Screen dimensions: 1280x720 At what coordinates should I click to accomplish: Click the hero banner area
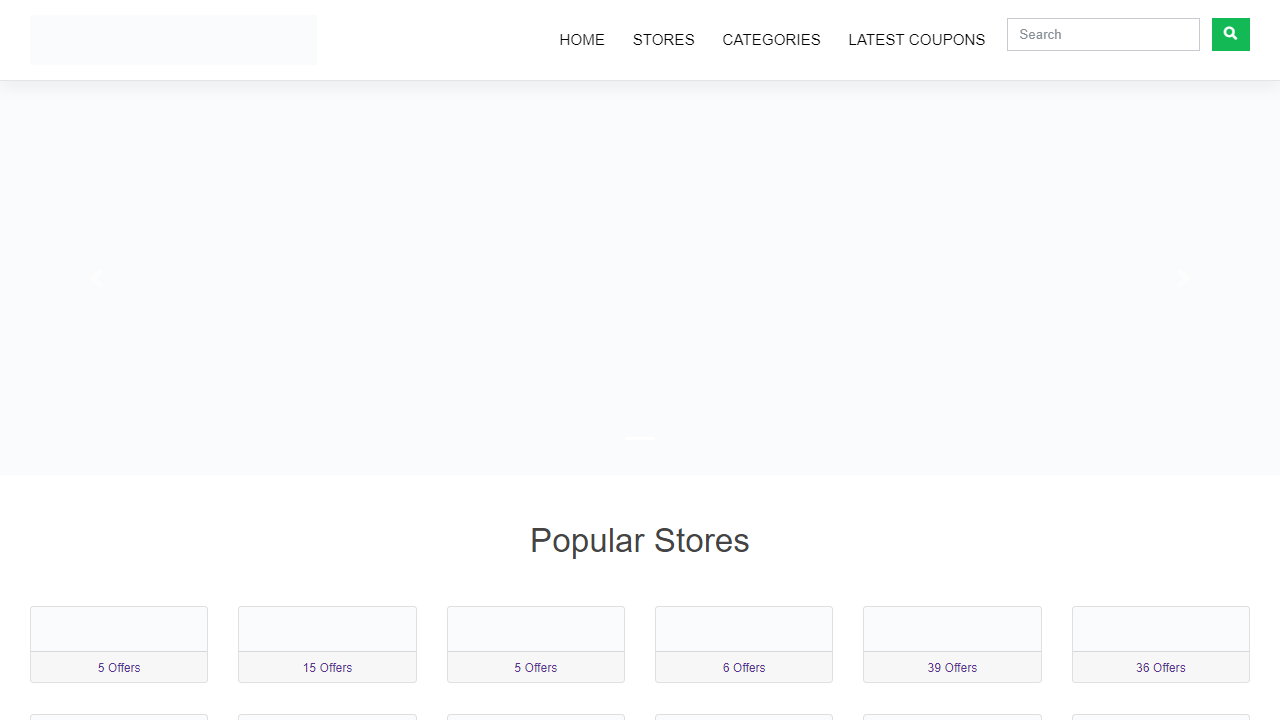(x=640, y=278)
